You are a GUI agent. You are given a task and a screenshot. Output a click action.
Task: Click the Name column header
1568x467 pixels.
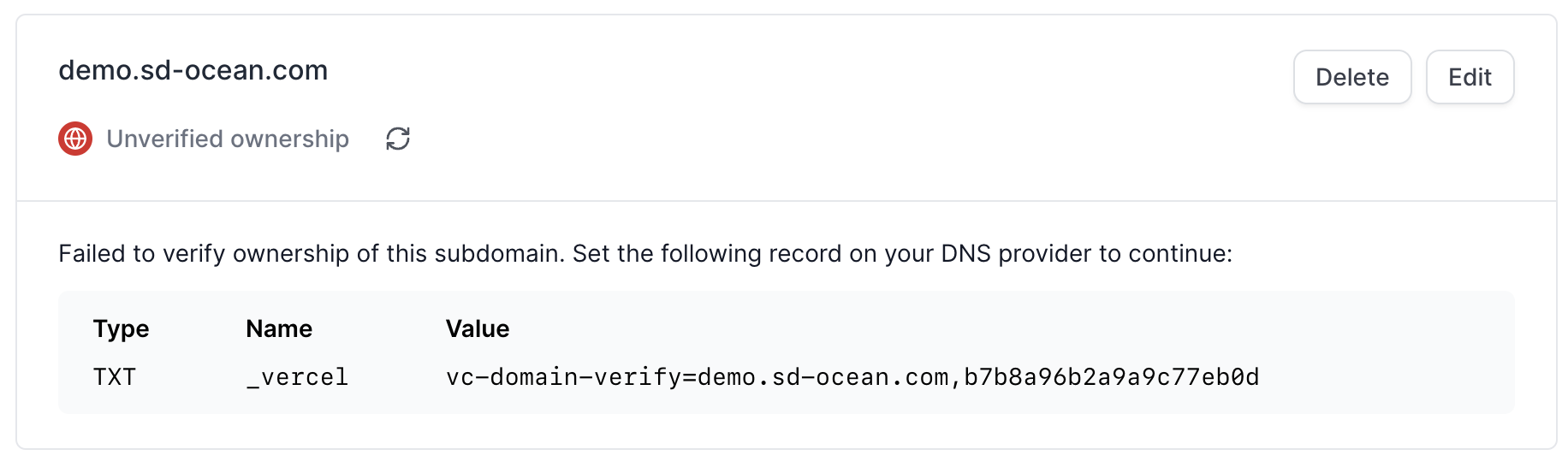pos(279,328)
